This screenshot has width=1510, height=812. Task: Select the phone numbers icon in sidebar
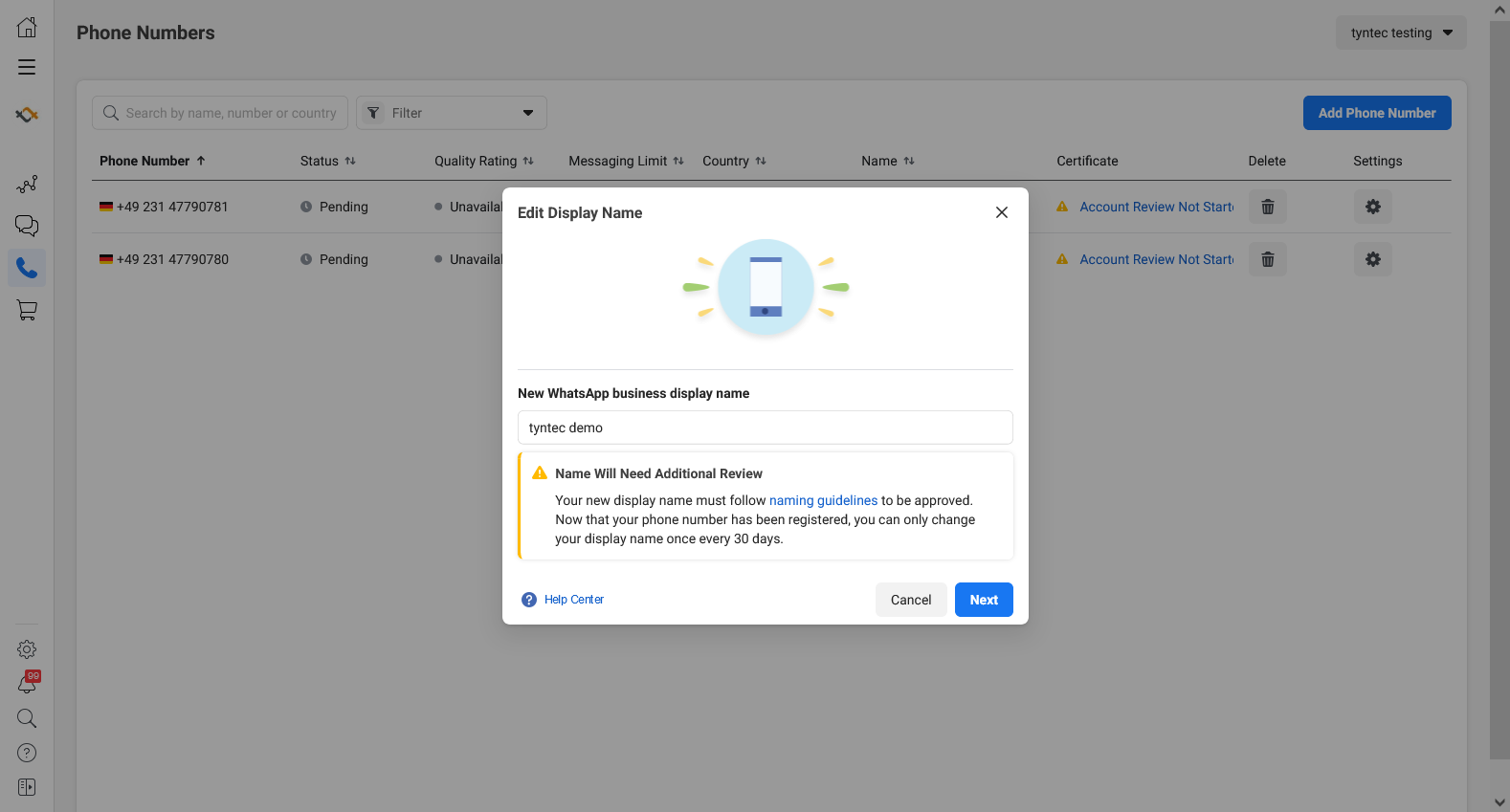[27, 268]
